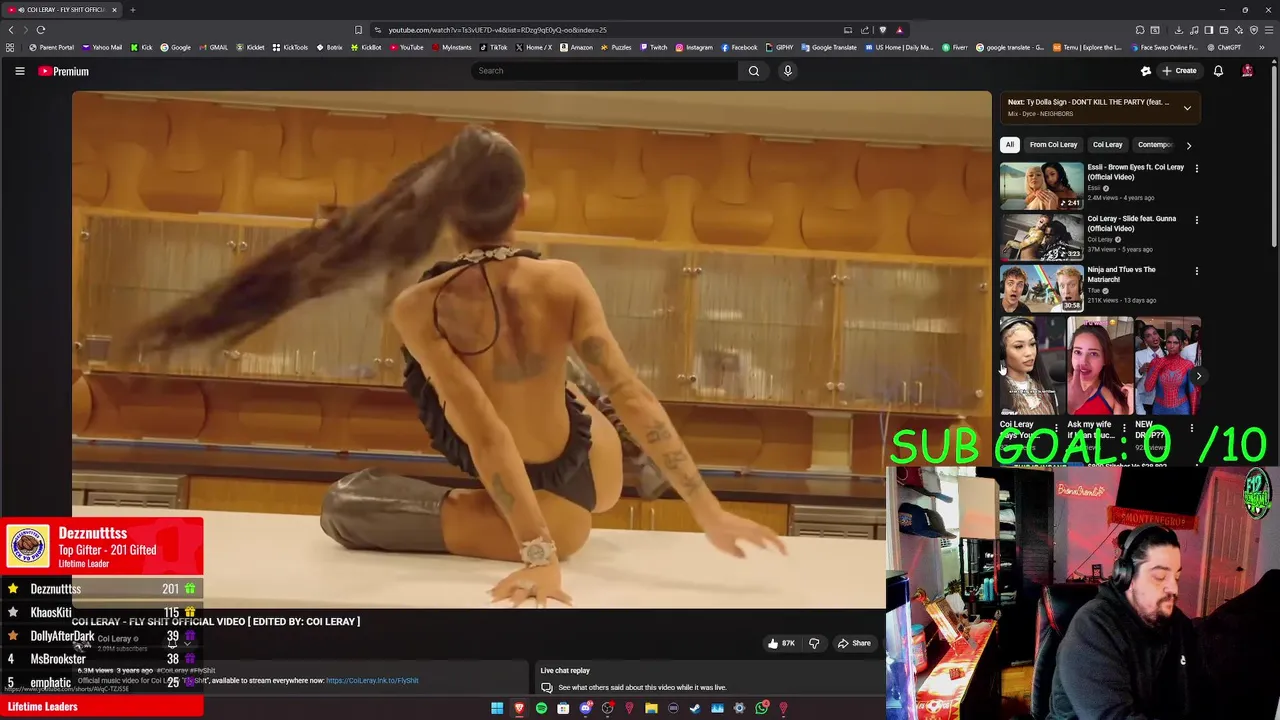
Task: Click the Live chat replay comment icon
Action: [x=547, y=688]
